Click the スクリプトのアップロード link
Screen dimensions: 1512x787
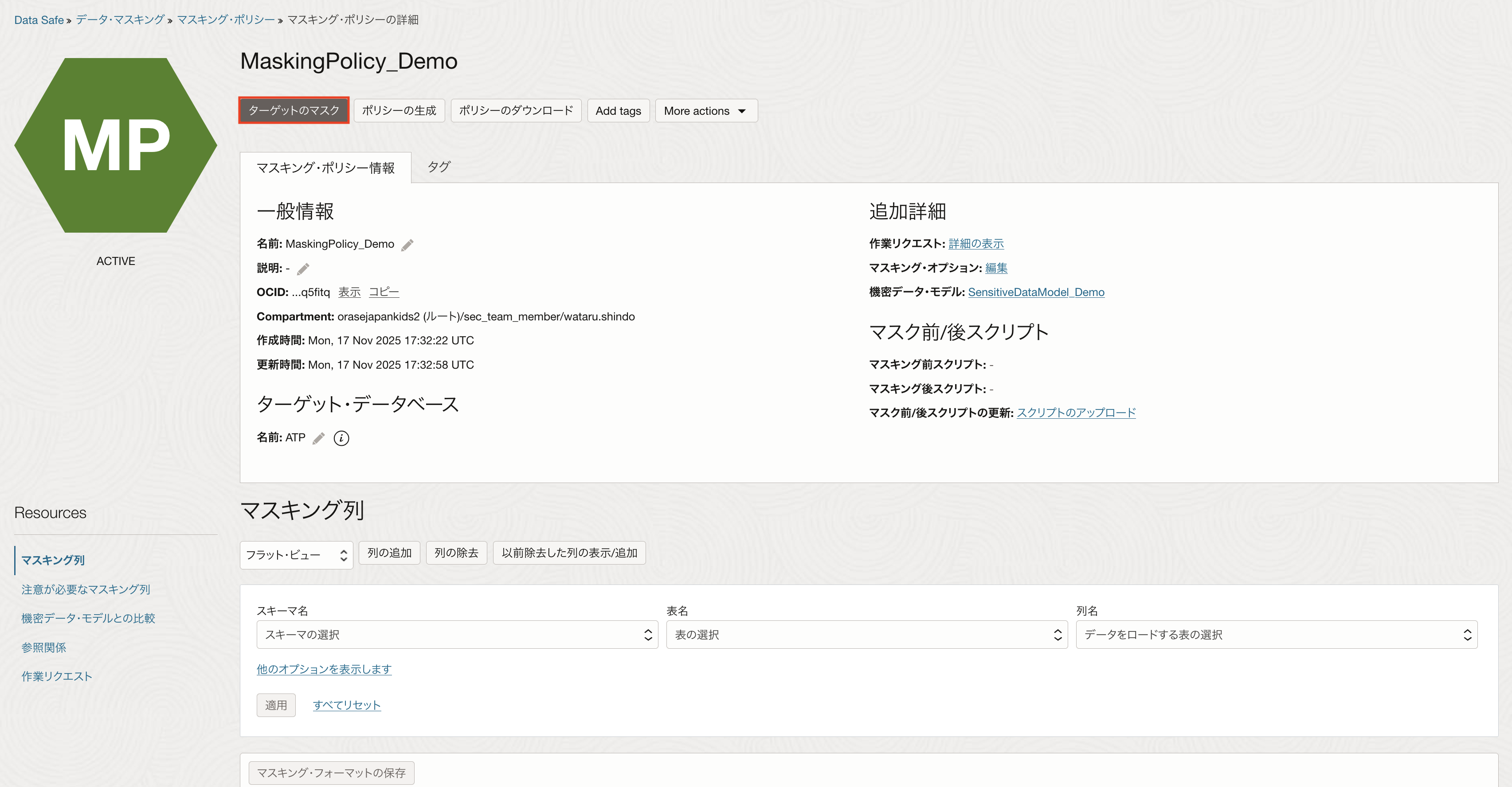pos(1076,412)
